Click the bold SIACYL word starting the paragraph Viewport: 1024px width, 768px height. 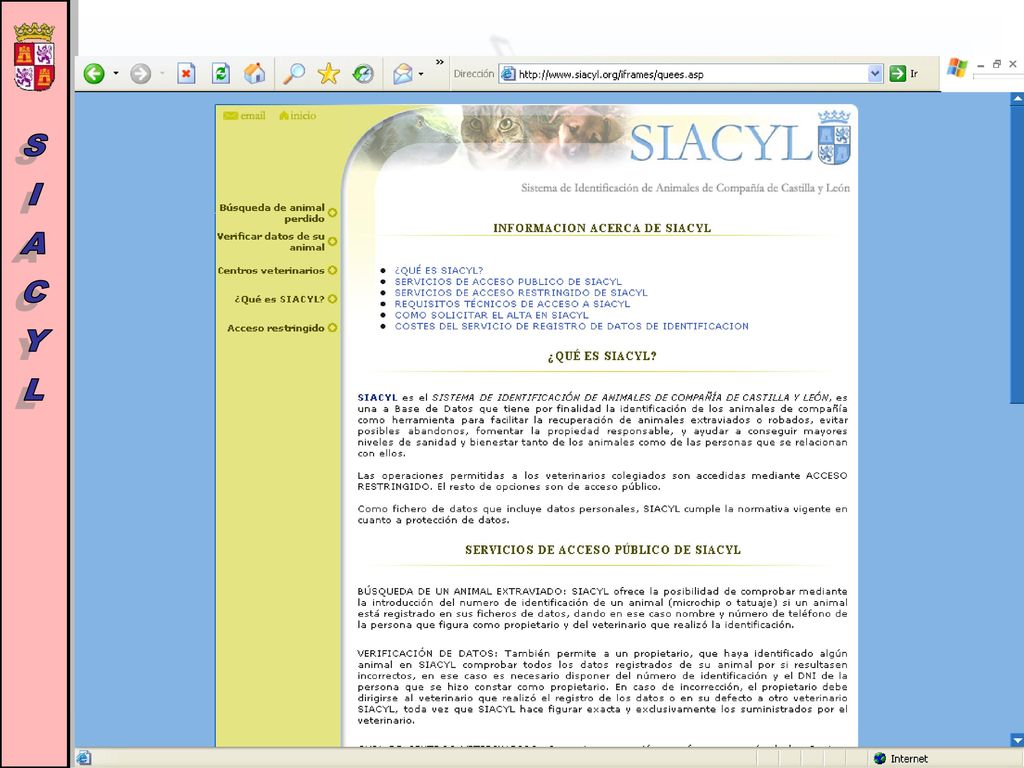click(377, 397)
